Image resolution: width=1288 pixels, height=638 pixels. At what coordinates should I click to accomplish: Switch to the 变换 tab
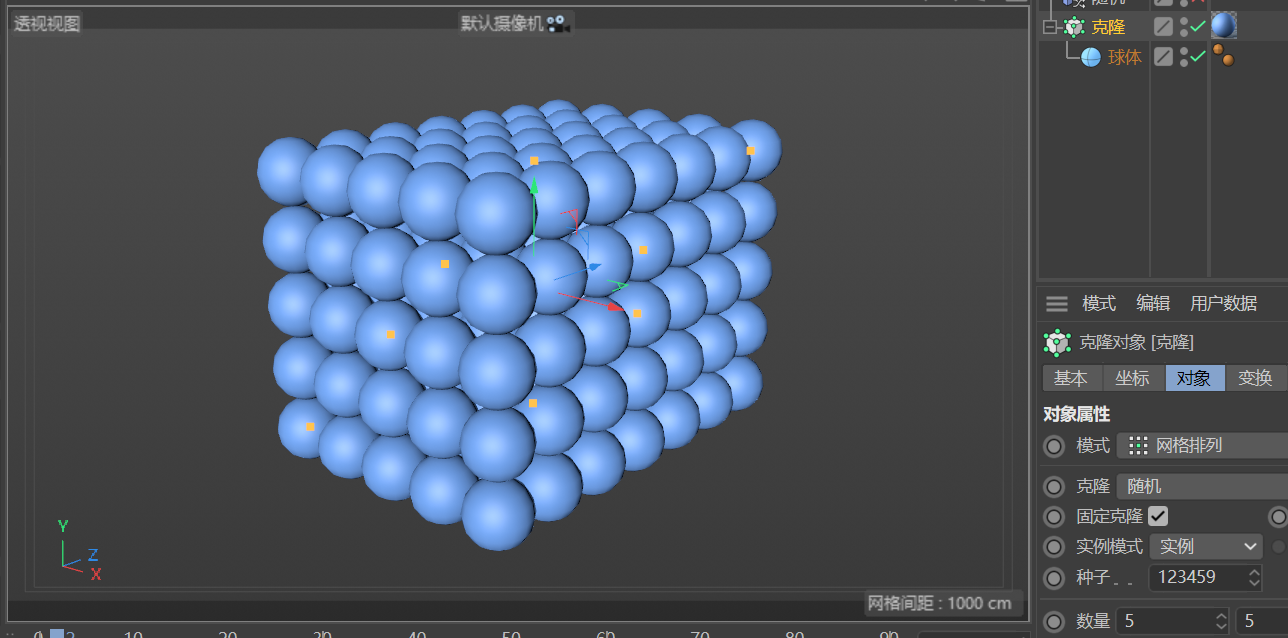tap(1256, 378)
